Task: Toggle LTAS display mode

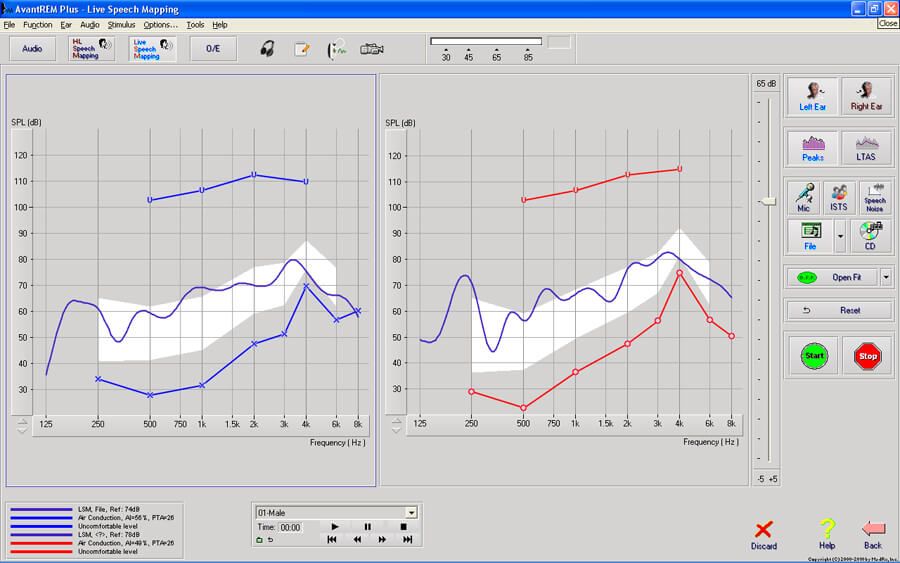Action: (x=866, y=148)
